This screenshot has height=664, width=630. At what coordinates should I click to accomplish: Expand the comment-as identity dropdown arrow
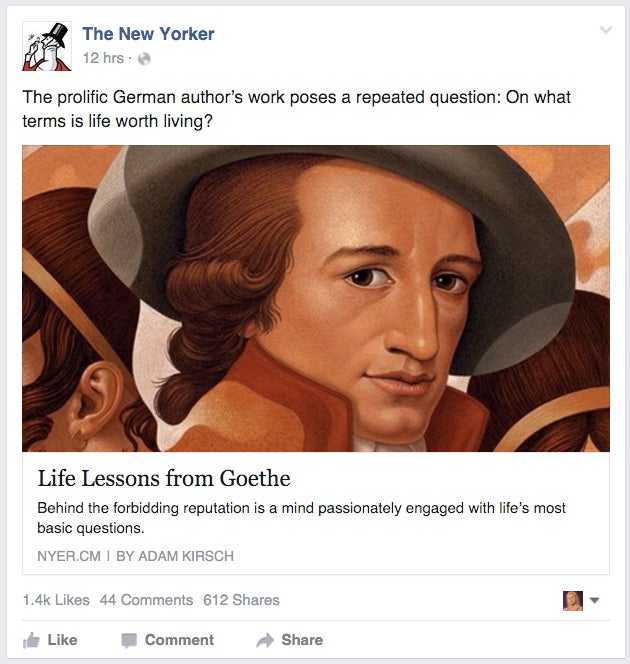click(594, 600)
